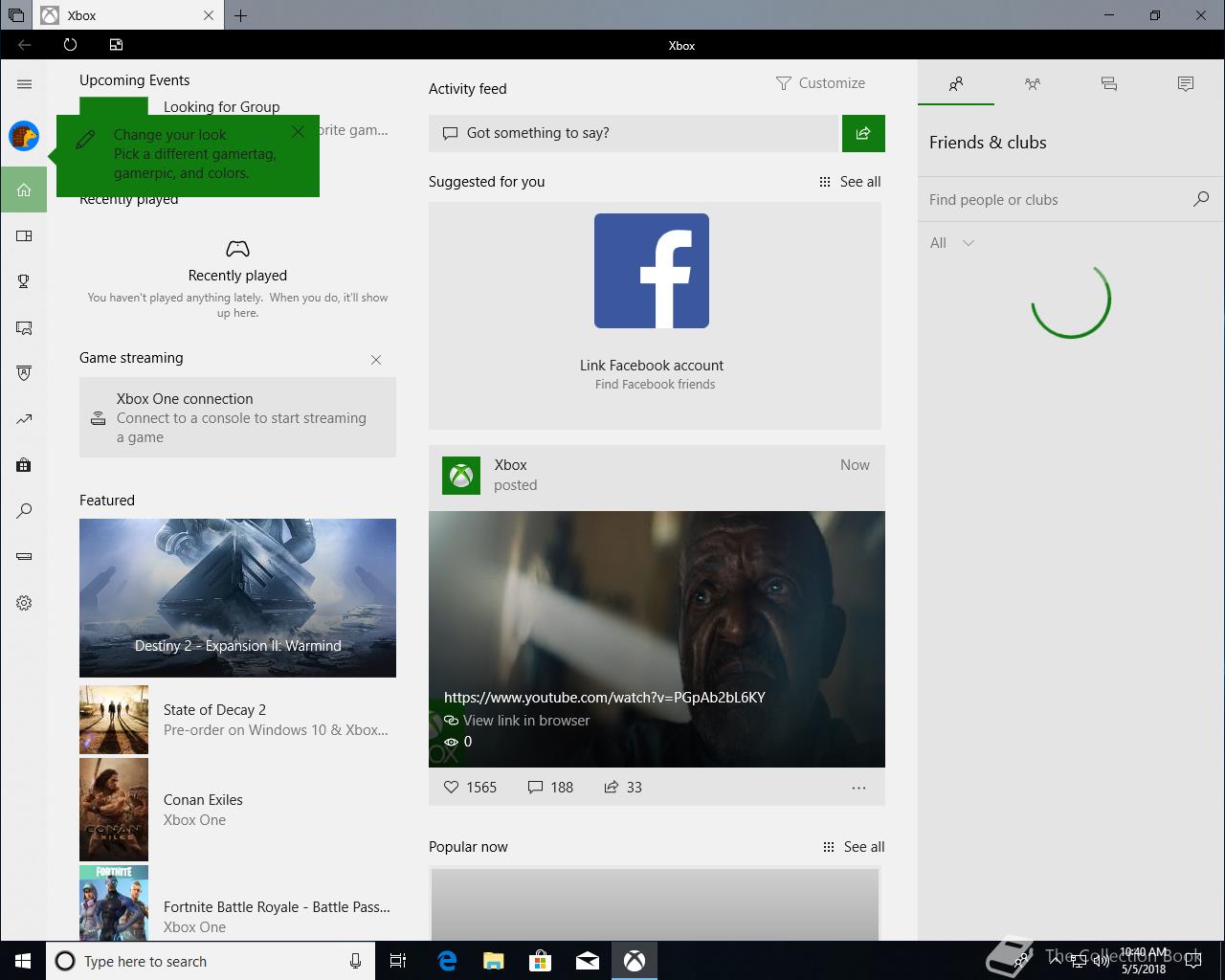The height and width of the screenshot is (980, 1225).
Task: Open Mail app from taskbar
Action: coord(588,961)
